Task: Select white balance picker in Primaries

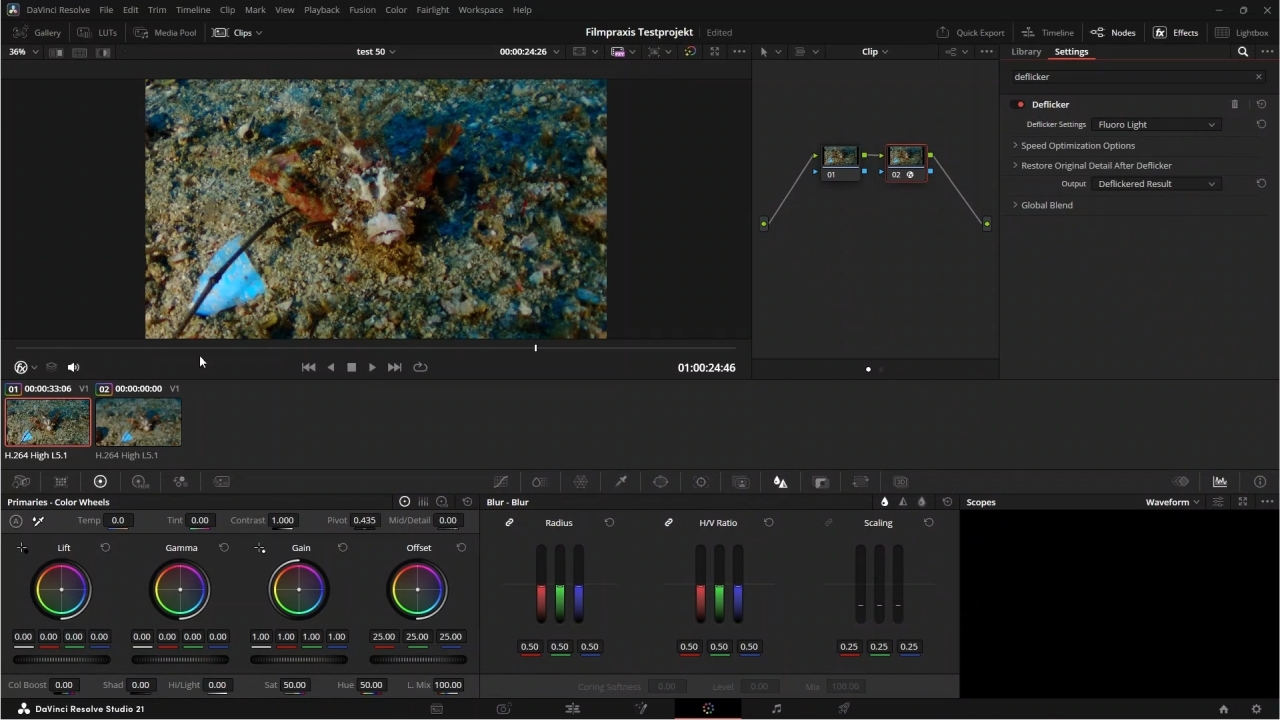Action: (x=38, y=521)
